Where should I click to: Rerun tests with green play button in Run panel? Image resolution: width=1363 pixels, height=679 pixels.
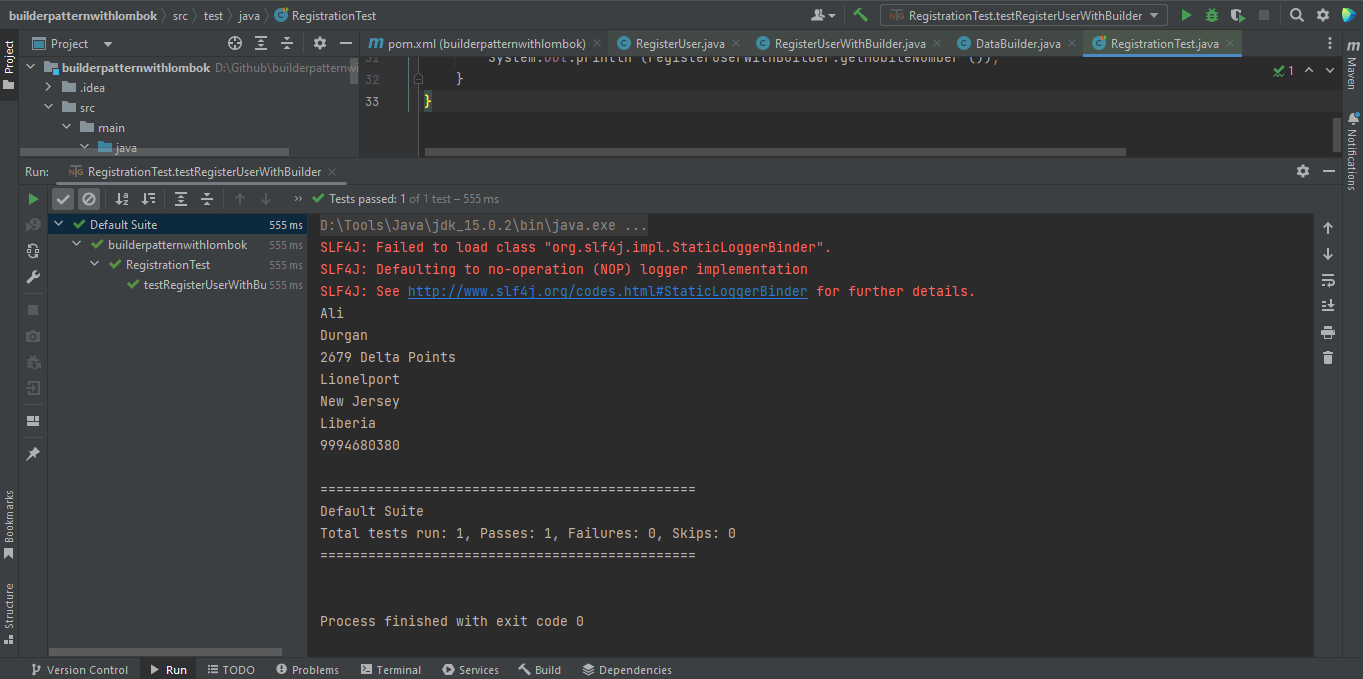(x=33, y=199)
